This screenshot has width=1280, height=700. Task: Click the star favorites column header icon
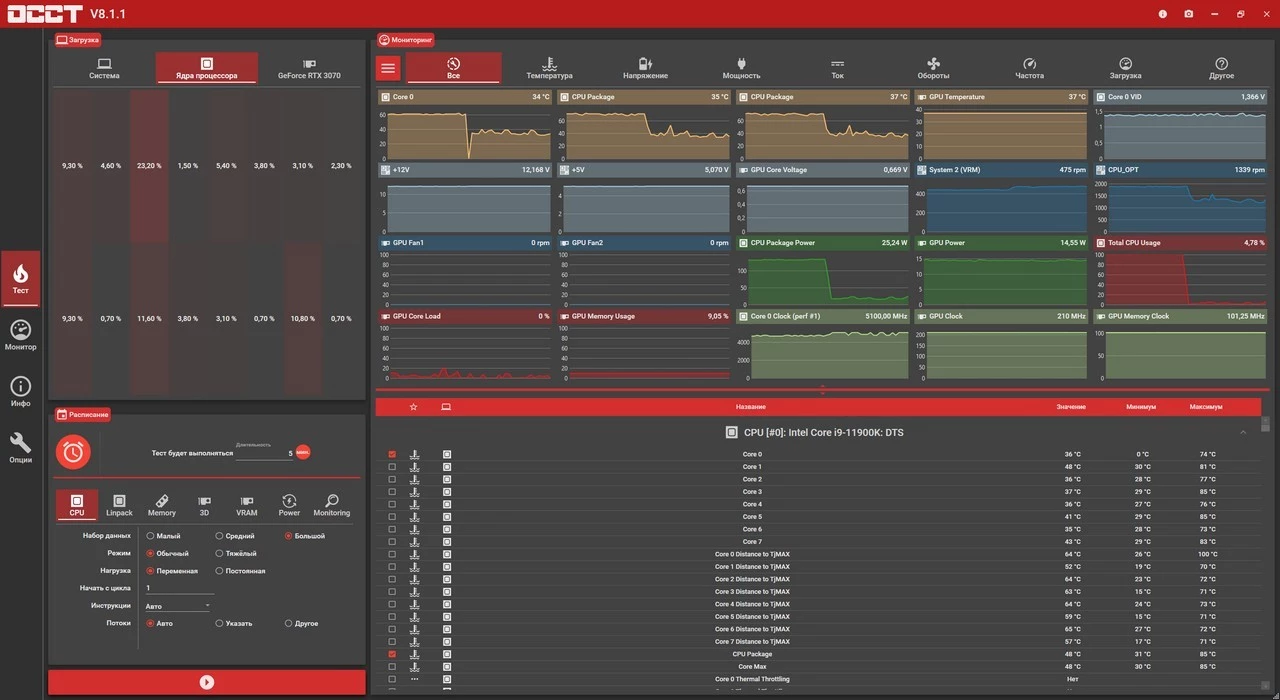click(x=413, y=407)
